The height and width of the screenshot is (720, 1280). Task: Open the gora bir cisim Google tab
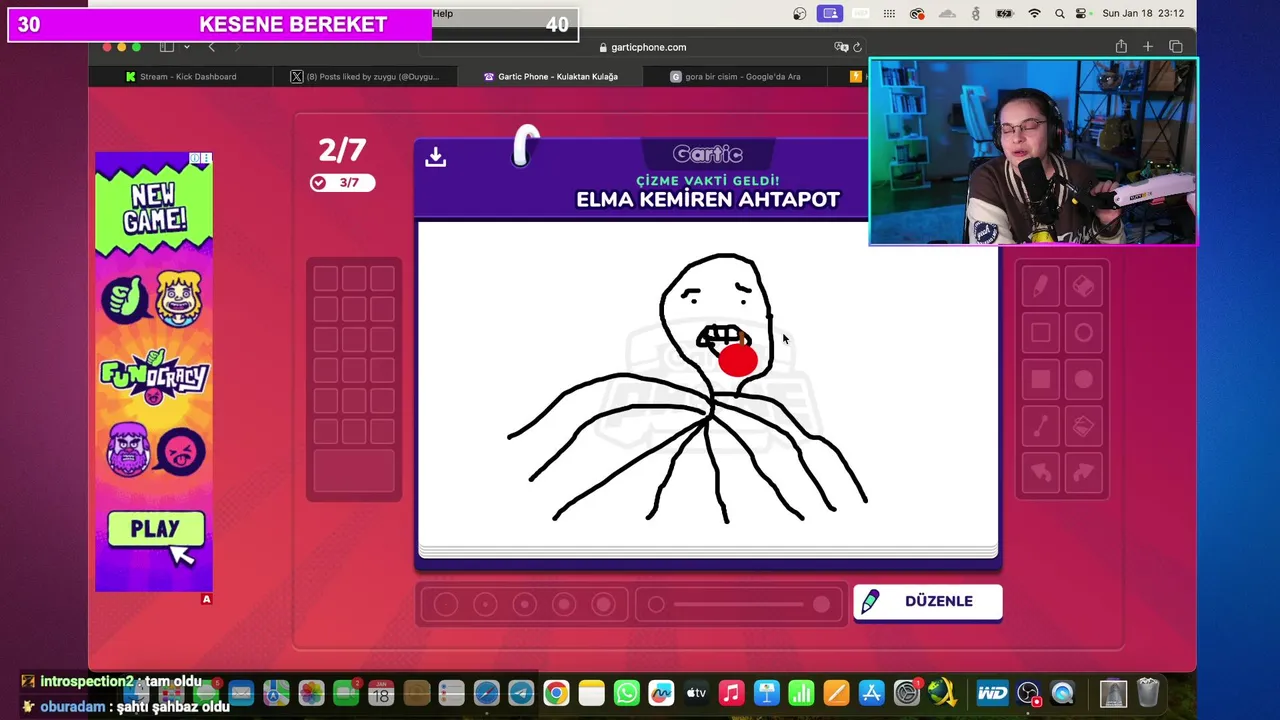(736, 76)
